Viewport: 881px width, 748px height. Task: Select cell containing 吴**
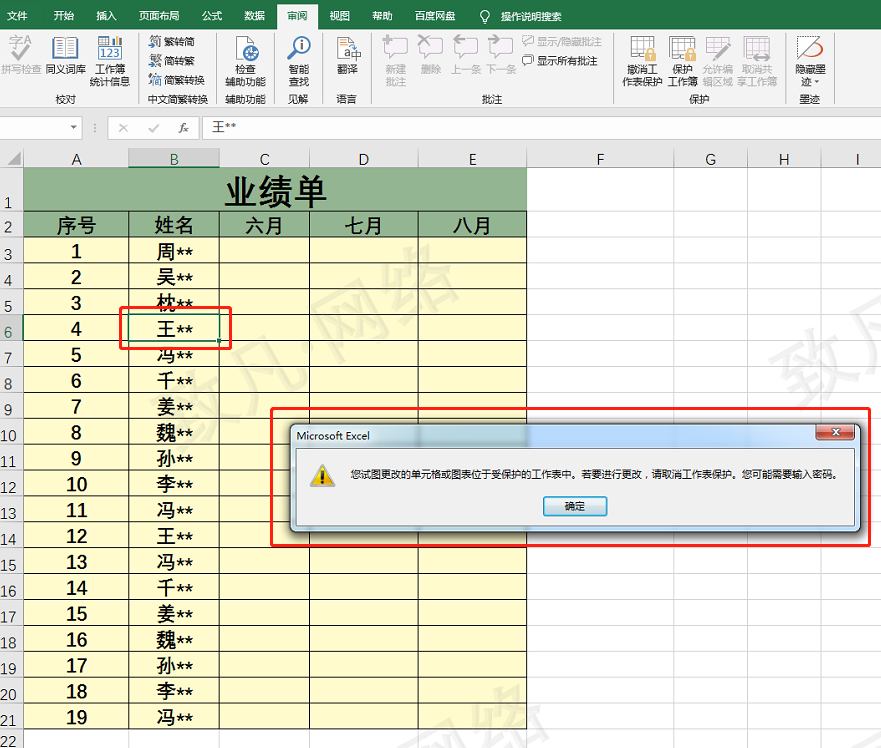[x=174, y=276]
